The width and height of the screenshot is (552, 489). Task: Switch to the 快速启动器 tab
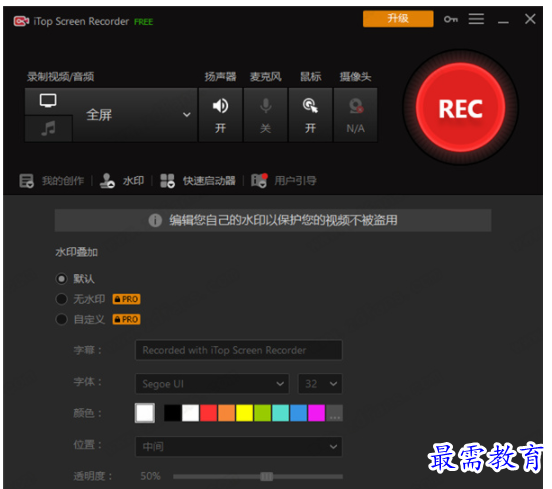point(198,181)
